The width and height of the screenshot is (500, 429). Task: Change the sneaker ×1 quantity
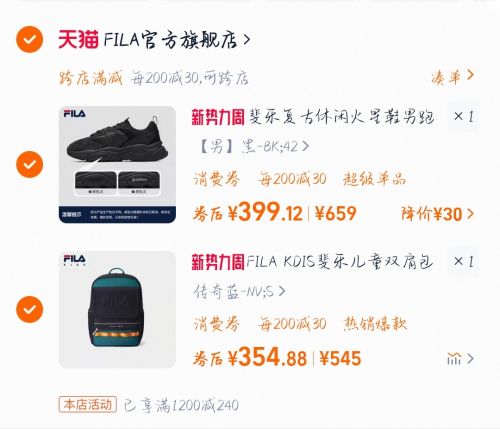tap(463, 117)
